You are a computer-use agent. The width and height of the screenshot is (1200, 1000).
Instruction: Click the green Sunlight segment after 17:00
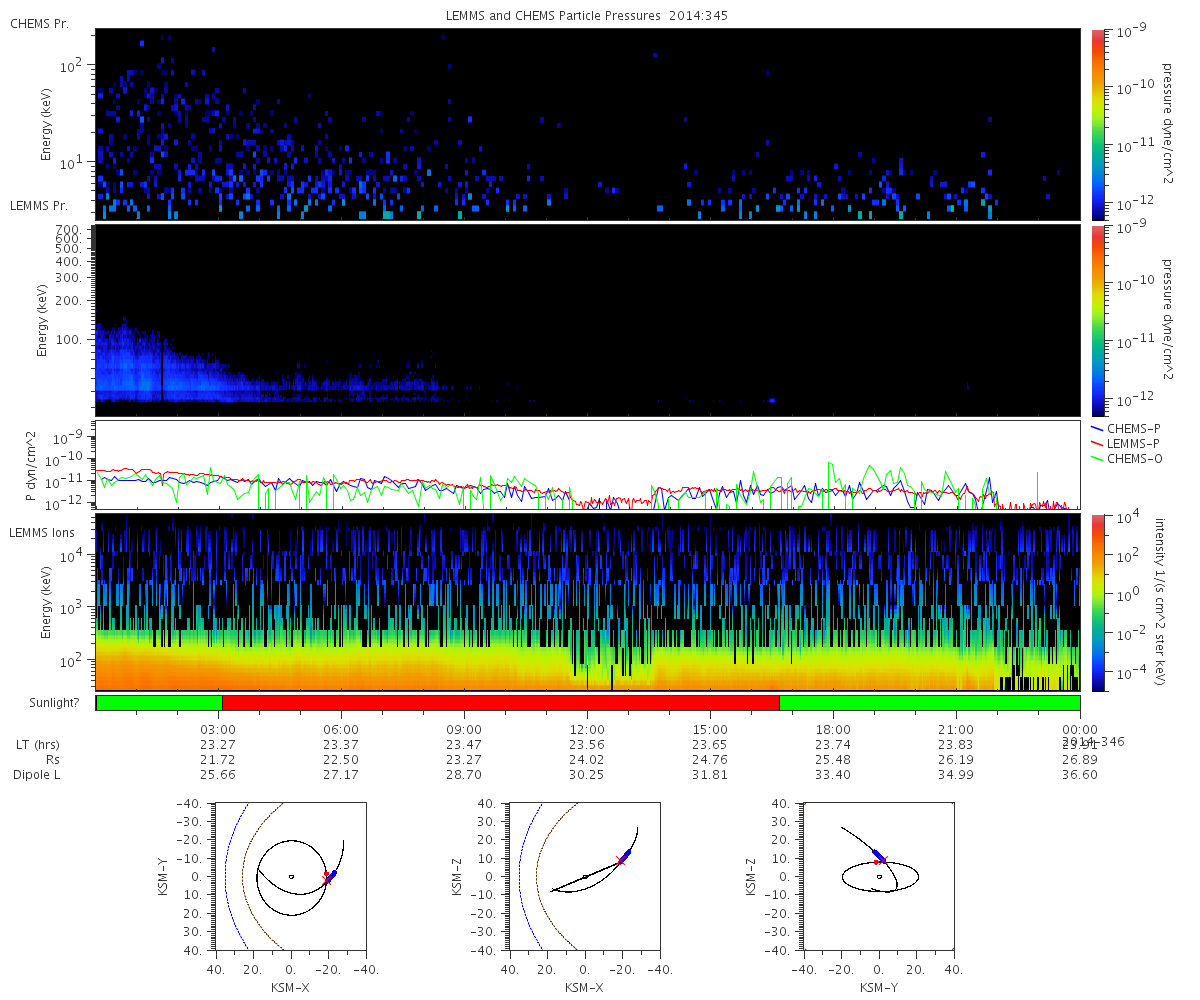click(929, 703)
